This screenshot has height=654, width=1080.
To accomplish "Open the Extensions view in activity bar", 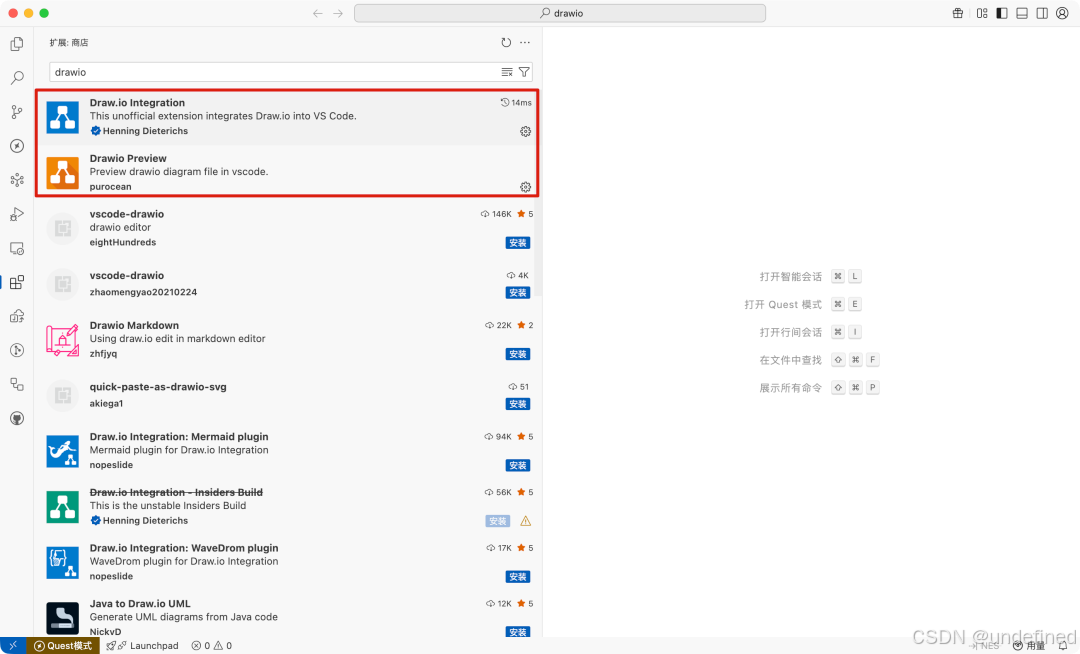I will (x=17, y=282).
